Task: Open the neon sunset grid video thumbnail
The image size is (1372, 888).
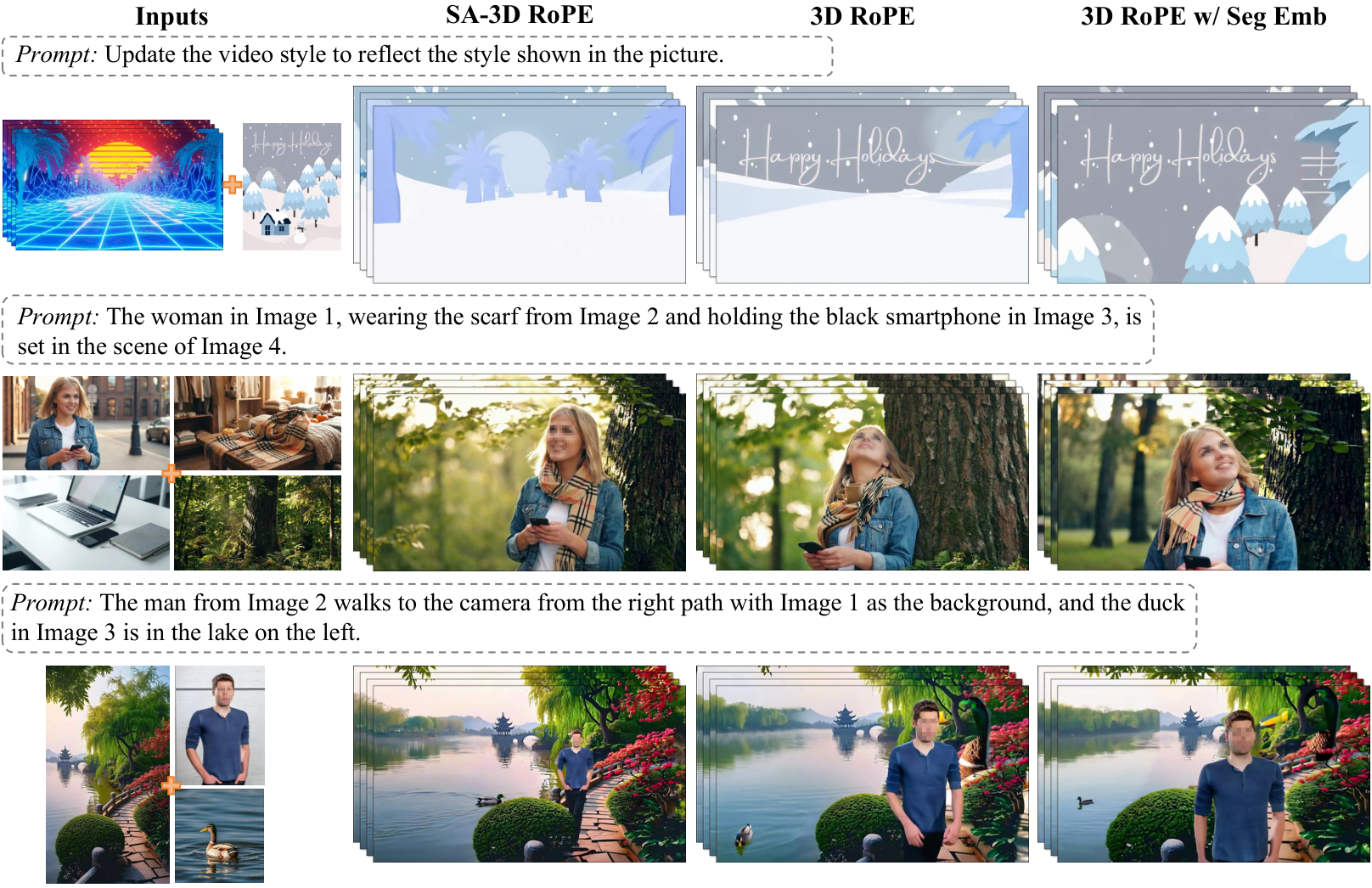Action: point(113,184)
